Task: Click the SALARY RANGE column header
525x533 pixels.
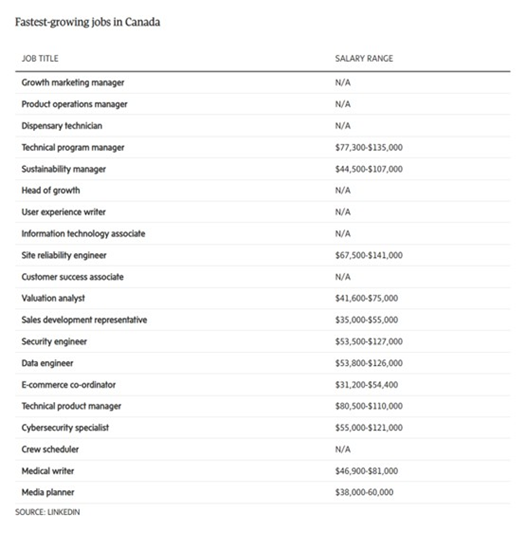Action: click(x=364, y=58)
